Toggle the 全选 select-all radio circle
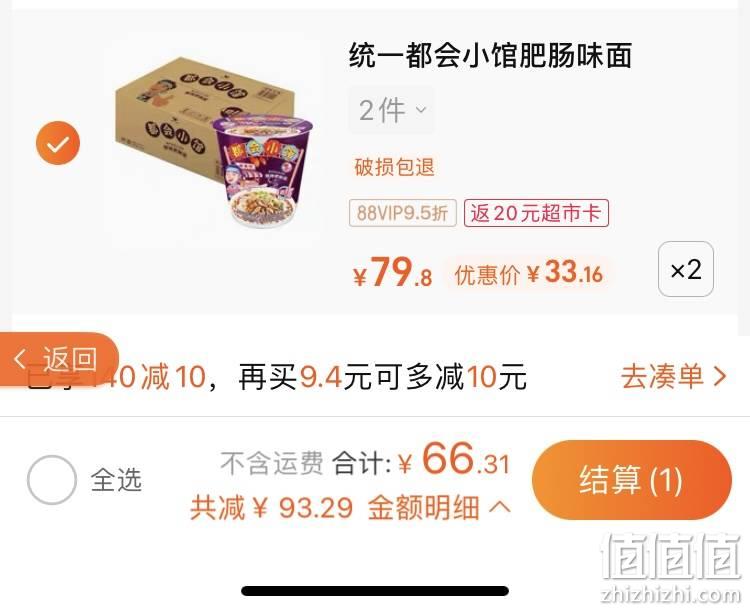Image resolution: width=750 pixels, height=612 pixels. (x=52, y=479)
